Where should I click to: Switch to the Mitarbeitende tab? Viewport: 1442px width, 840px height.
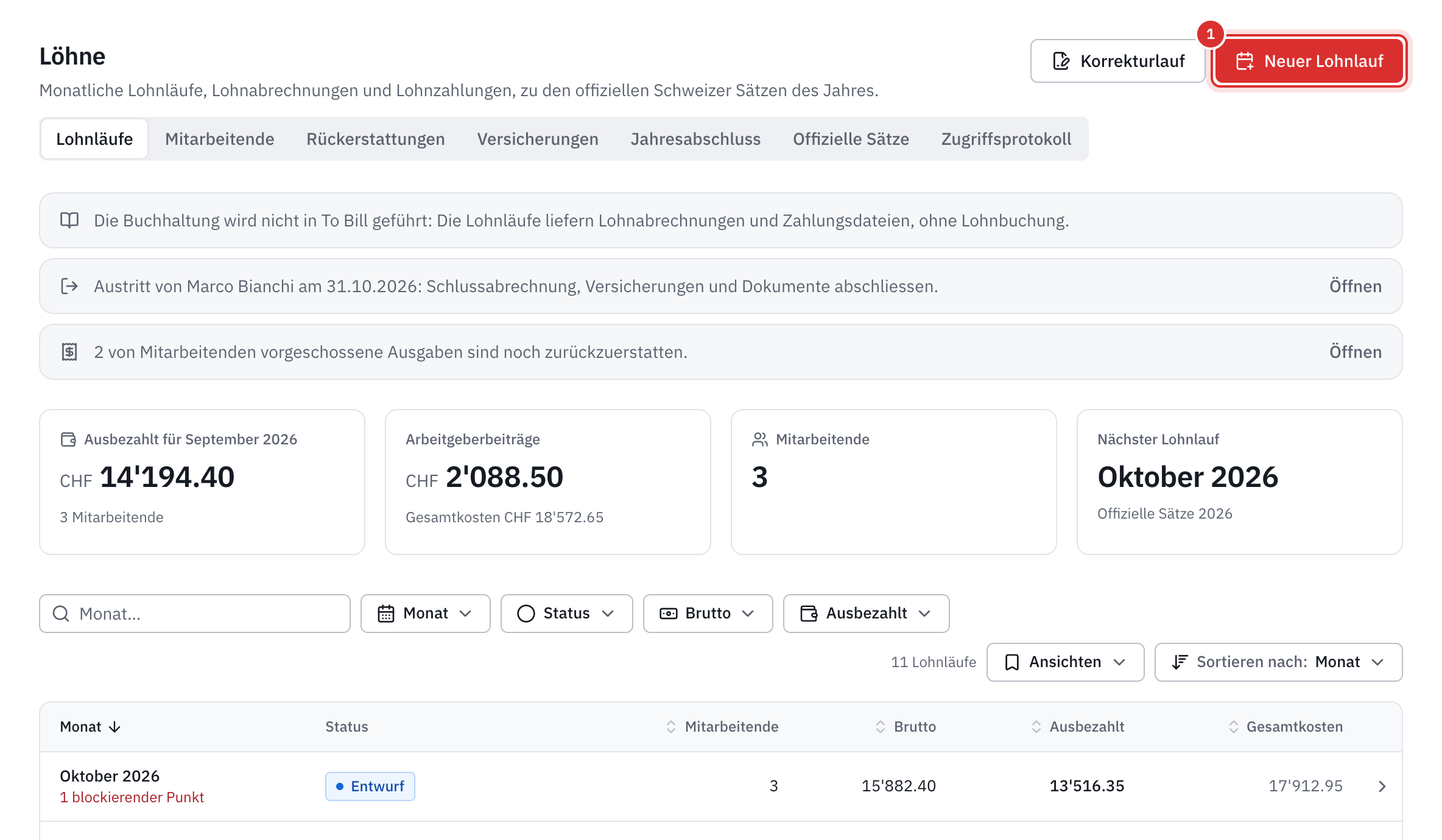point(219,139)
